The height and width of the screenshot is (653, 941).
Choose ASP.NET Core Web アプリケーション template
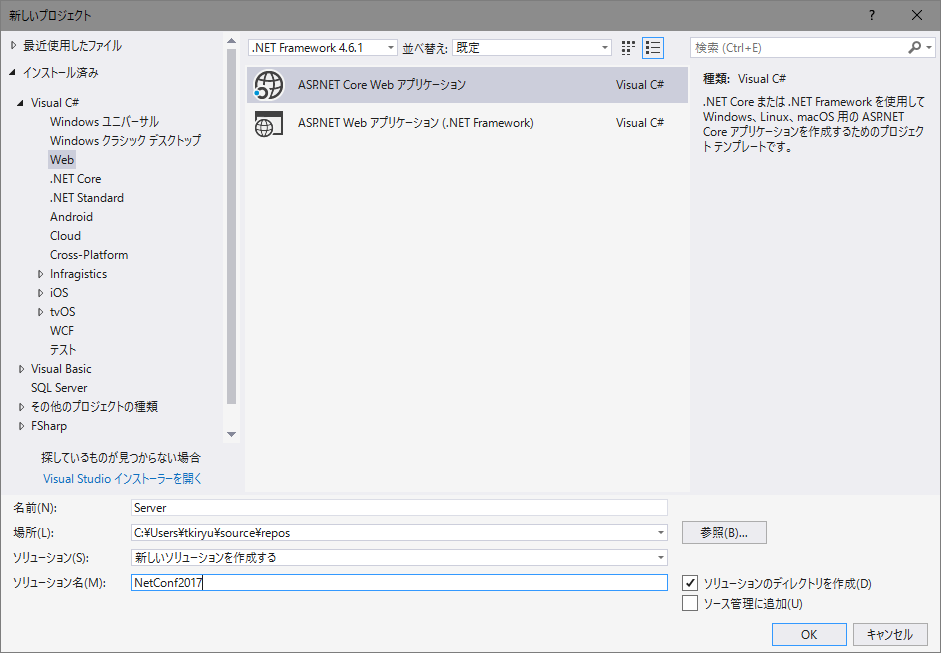[467, 85]
